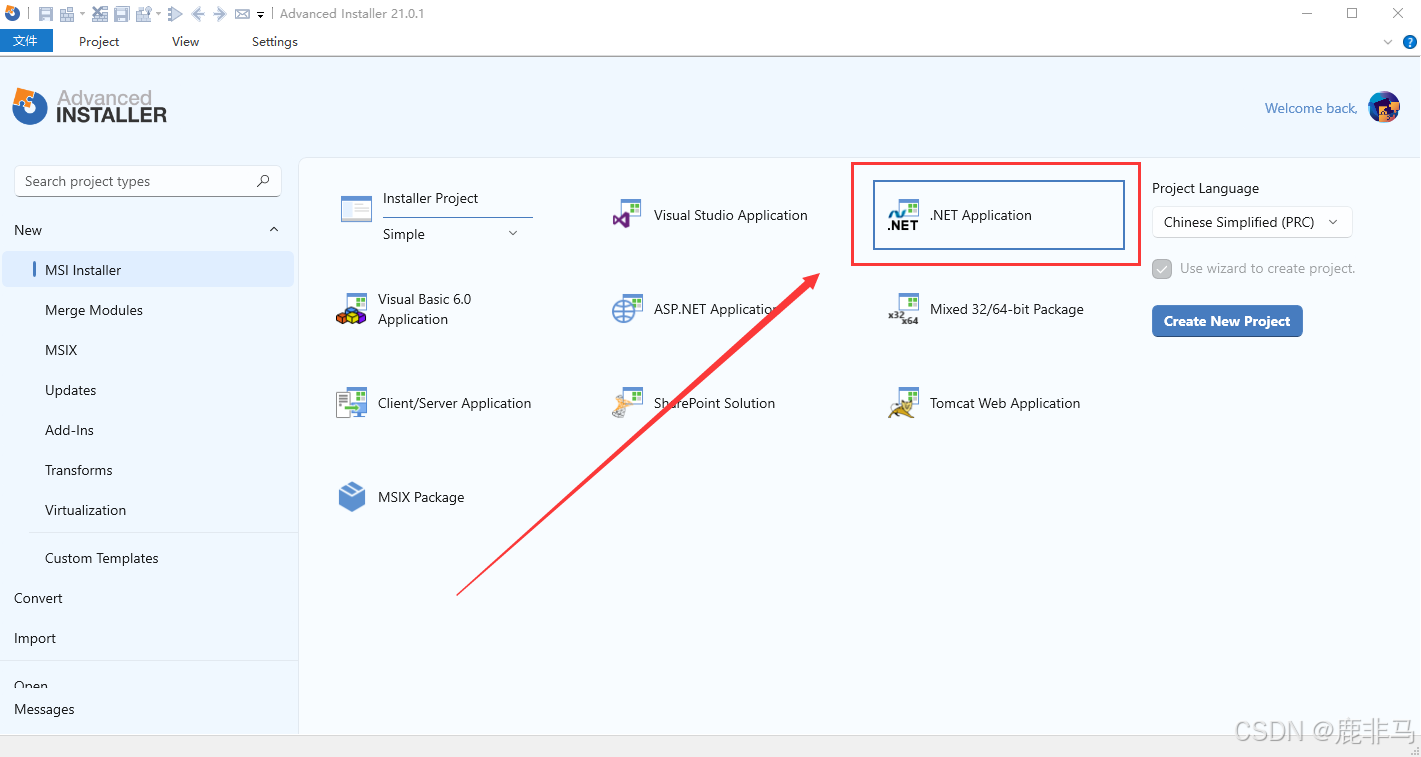Open the Build icon's dropdown arrow
Viewport: 1421px width, 757px height.
[x=82, y=14]
